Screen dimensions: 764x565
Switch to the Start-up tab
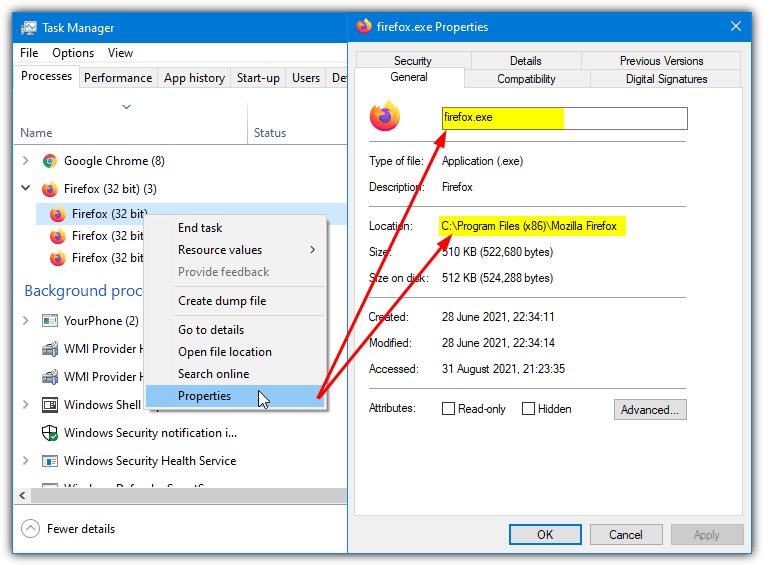pyautogui.click(x=258, y=78)
